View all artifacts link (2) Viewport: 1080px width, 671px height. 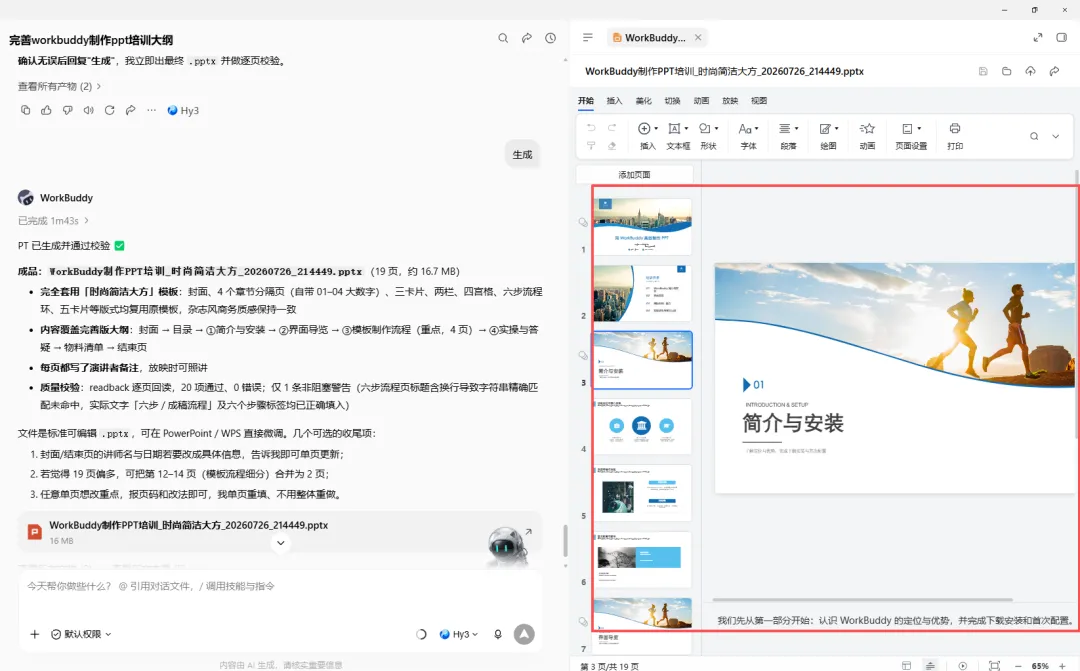click(59, 86)
